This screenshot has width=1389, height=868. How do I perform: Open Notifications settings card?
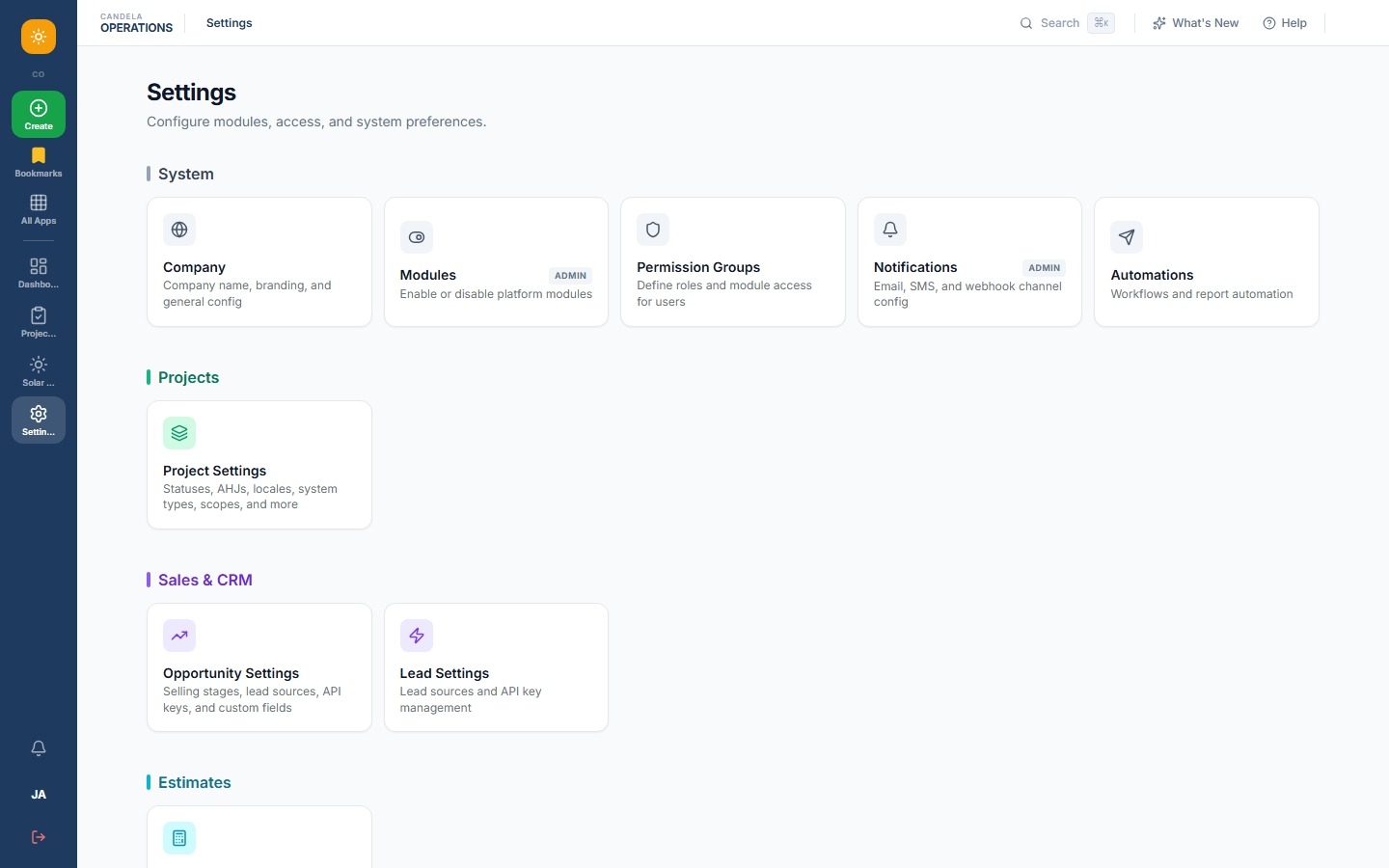pyautogui.click(x=969, y=262)
